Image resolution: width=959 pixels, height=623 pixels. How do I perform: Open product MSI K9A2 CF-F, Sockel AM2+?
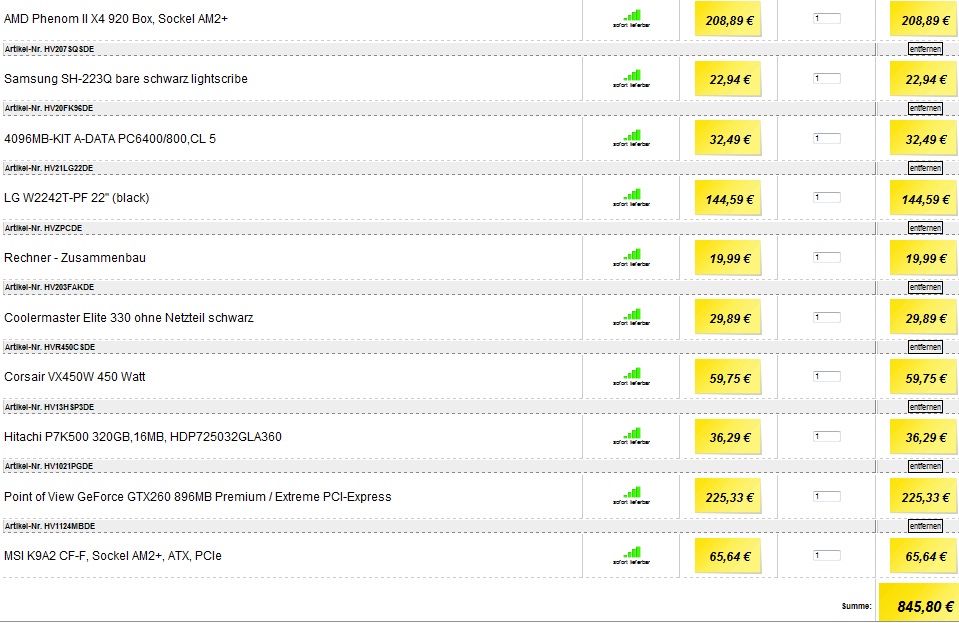pyautogui.click(x=113, y=556)
